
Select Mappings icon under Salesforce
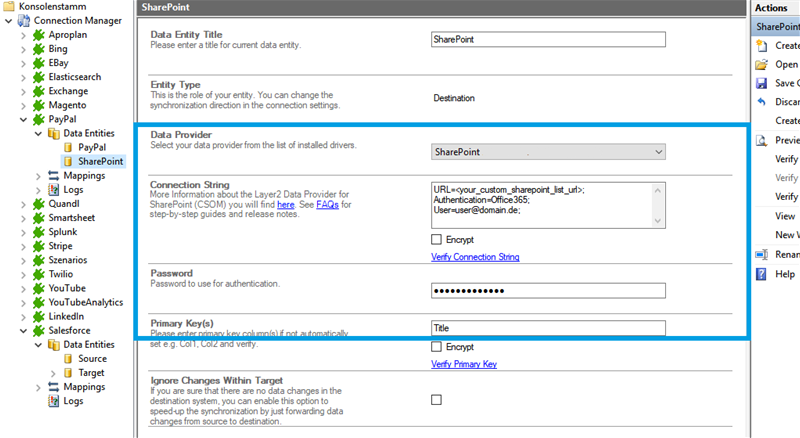pos(53,387)
